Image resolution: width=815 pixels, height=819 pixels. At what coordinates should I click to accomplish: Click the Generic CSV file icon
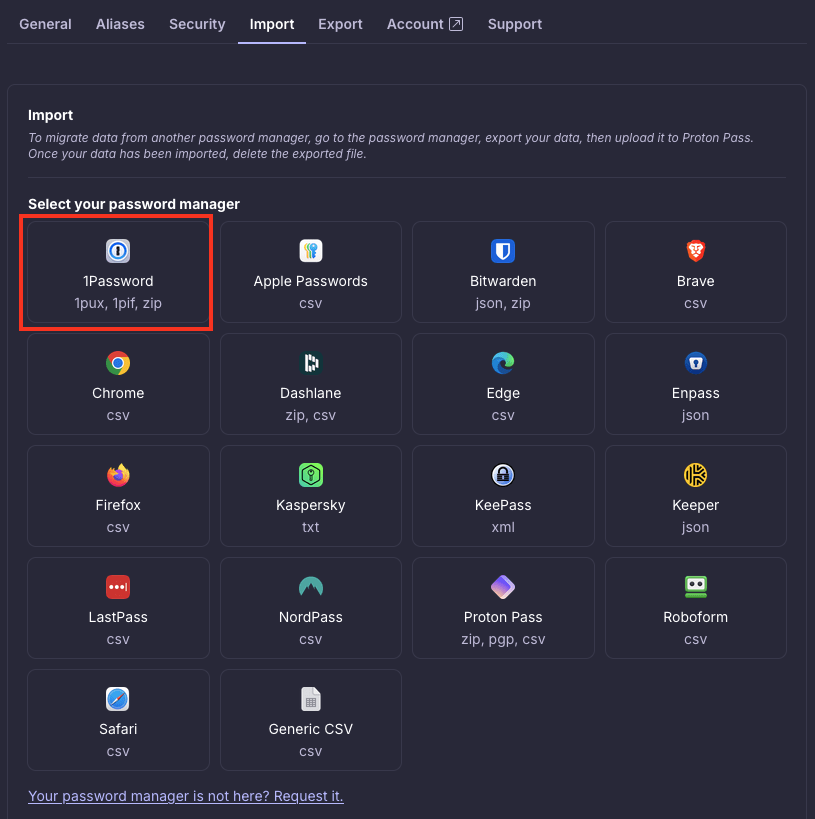pos(311,699)
